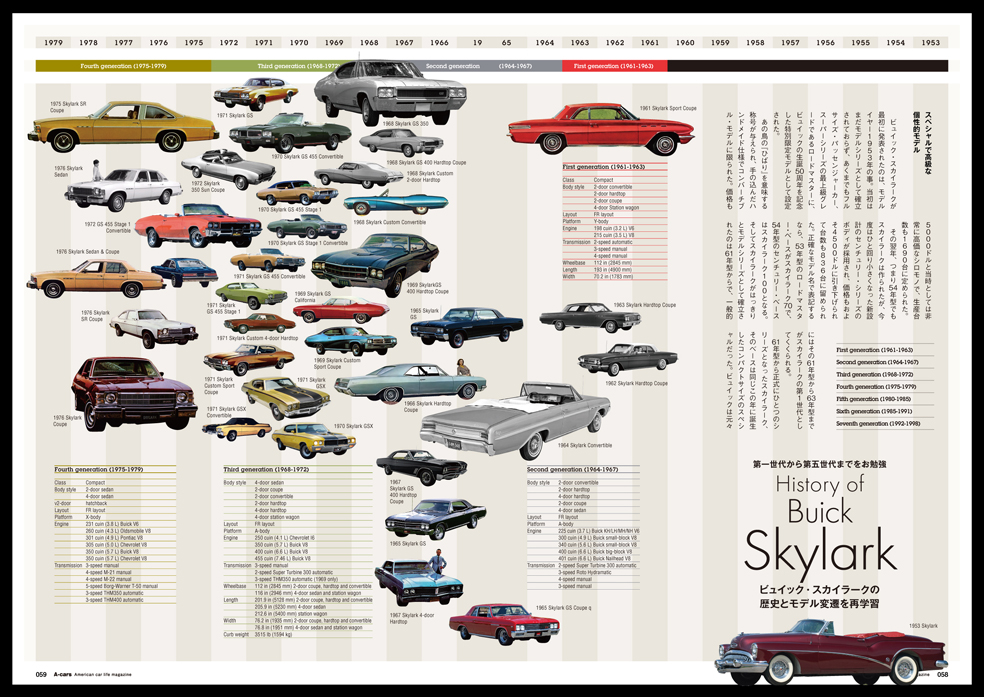Click the 1979 year marker in the timeline
The height and width of the screenshot is (697, 984).
coord(53,43)
